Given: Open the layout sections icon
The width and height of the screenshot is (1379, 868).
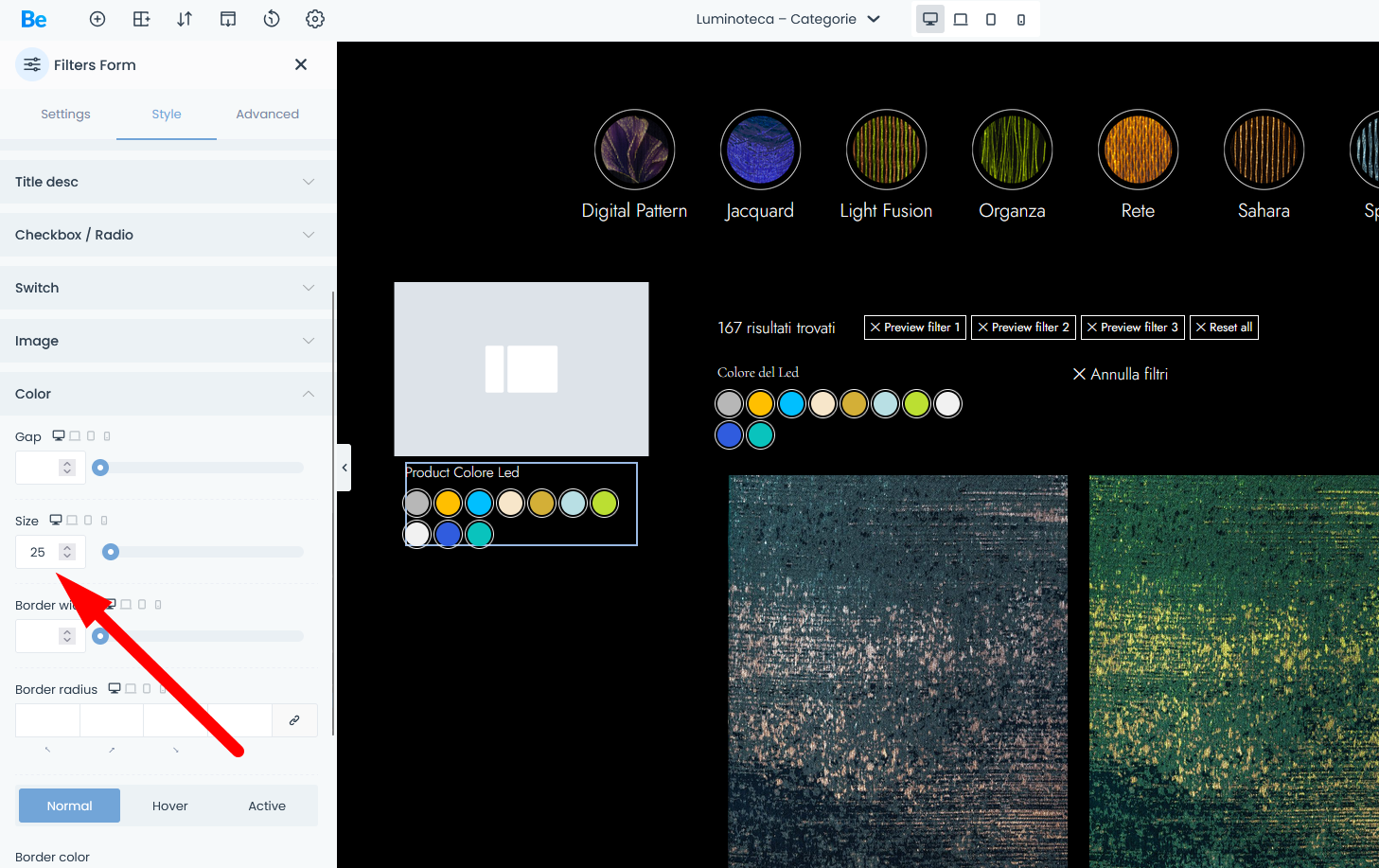Looking at the screenshot, I should coord(141,19).
